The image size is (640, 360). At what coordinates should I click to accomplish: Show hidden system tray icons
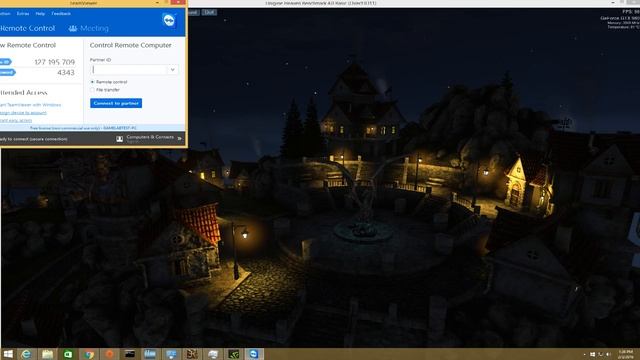pos(584,354)
